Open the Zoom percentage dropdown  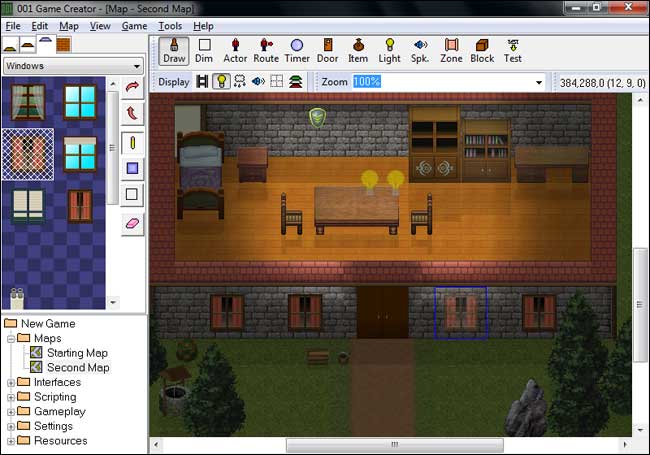(x=539, y=82)
